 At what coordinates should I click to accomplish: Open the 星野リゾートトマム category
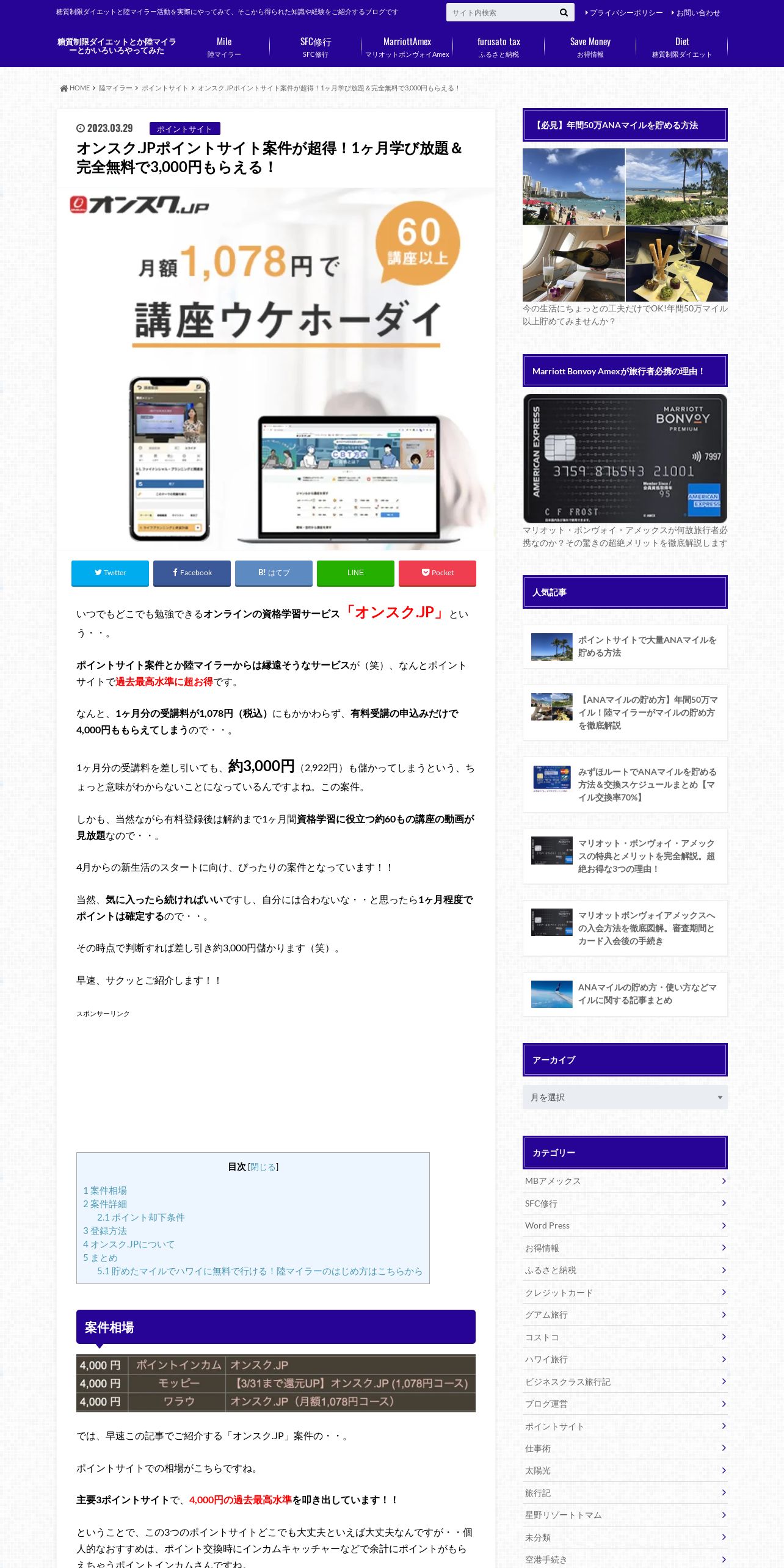625,1515
